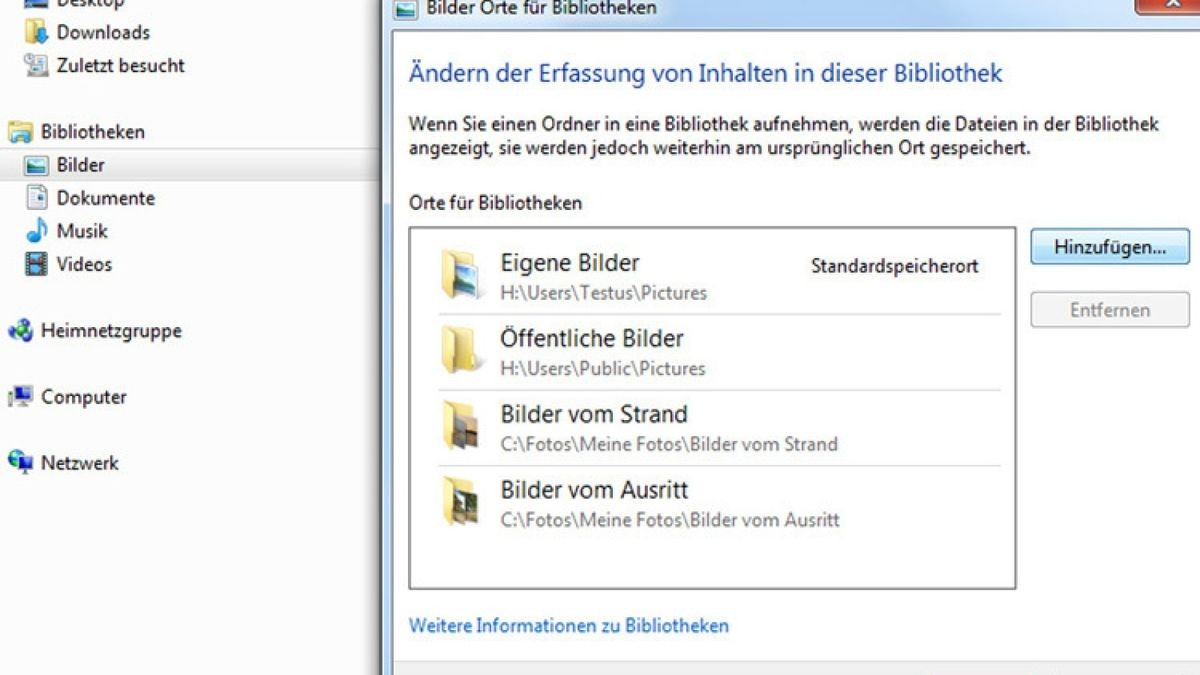
Task: Click the disabled Entfernen button
Action: 1109,310
